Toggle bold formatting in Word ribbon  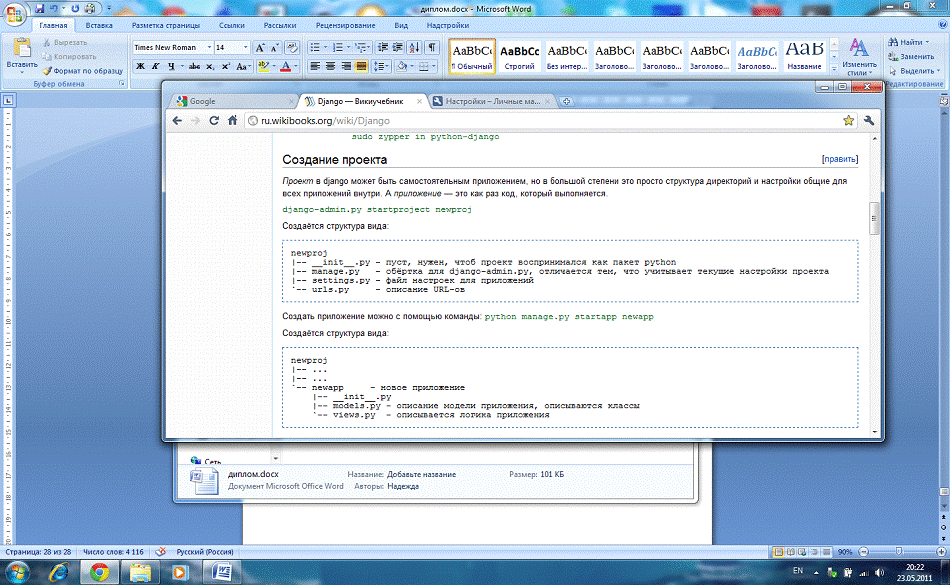click(x=141, y=66)
